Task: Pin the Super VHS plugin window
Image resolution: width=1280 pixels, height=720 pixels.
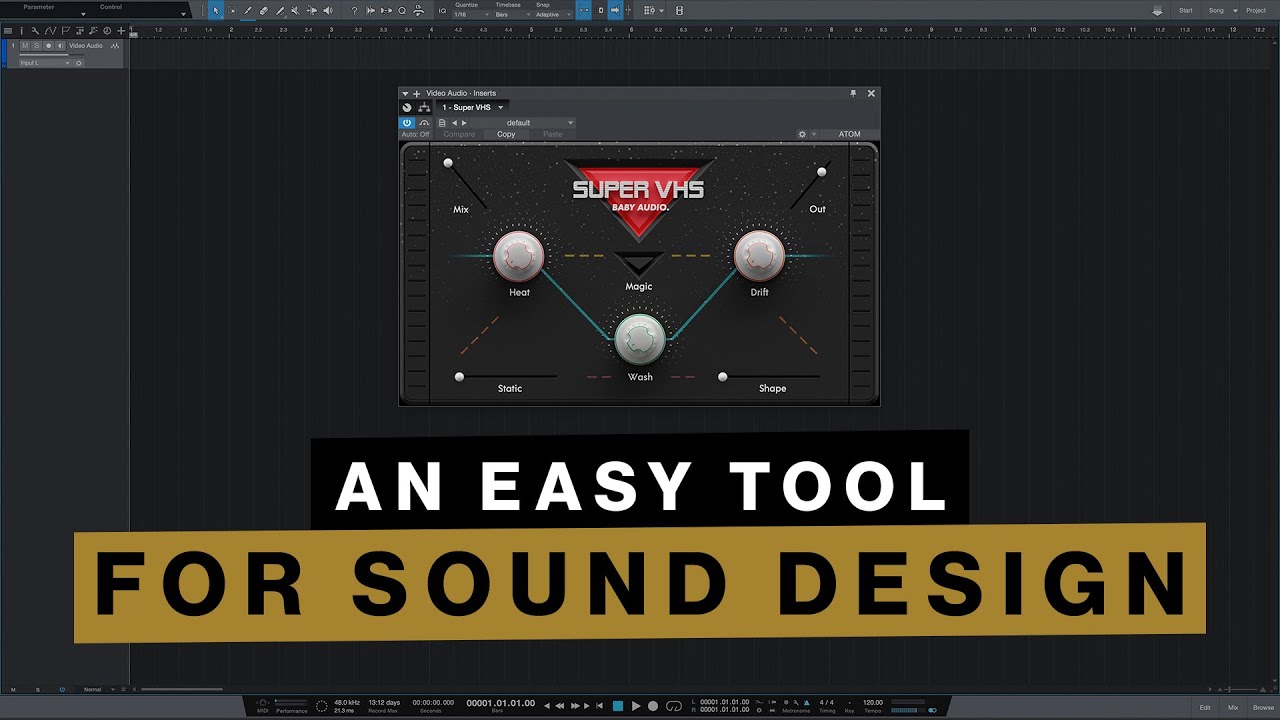Action: [853, 93]
